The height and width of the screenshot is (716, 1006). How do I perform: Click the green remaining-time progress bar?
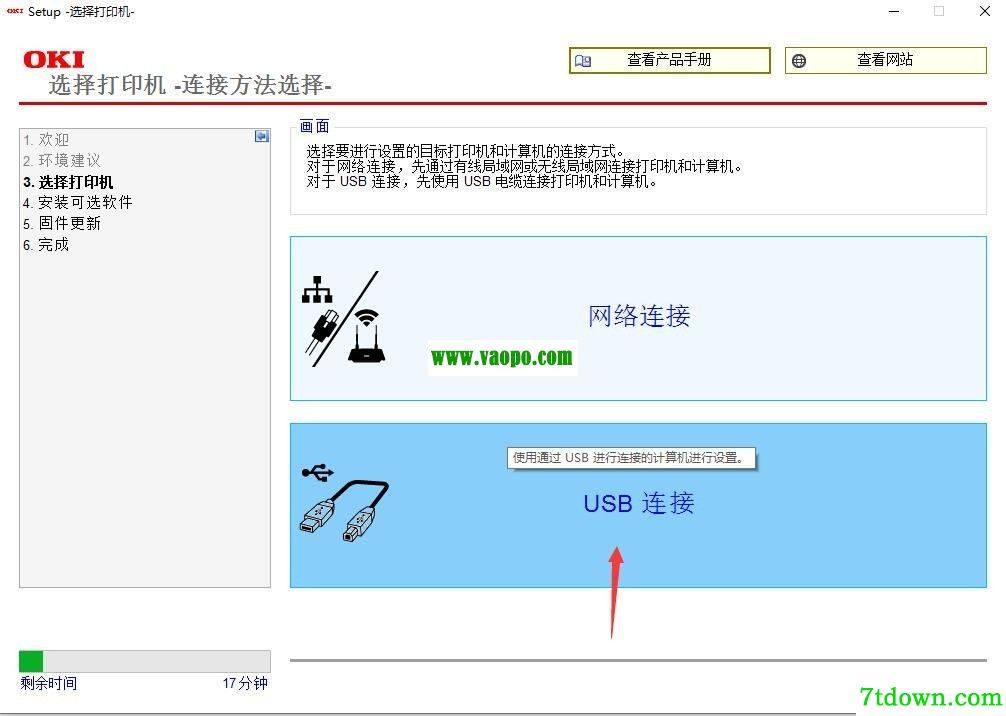tap(145, 661)
